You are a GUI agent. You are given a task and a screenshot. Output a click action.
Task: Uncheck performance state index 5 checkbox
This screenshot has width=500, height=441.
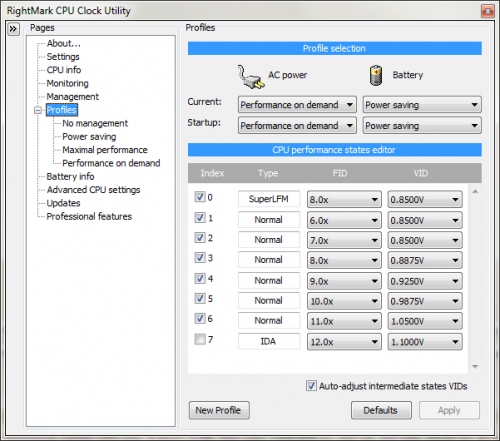200,298
